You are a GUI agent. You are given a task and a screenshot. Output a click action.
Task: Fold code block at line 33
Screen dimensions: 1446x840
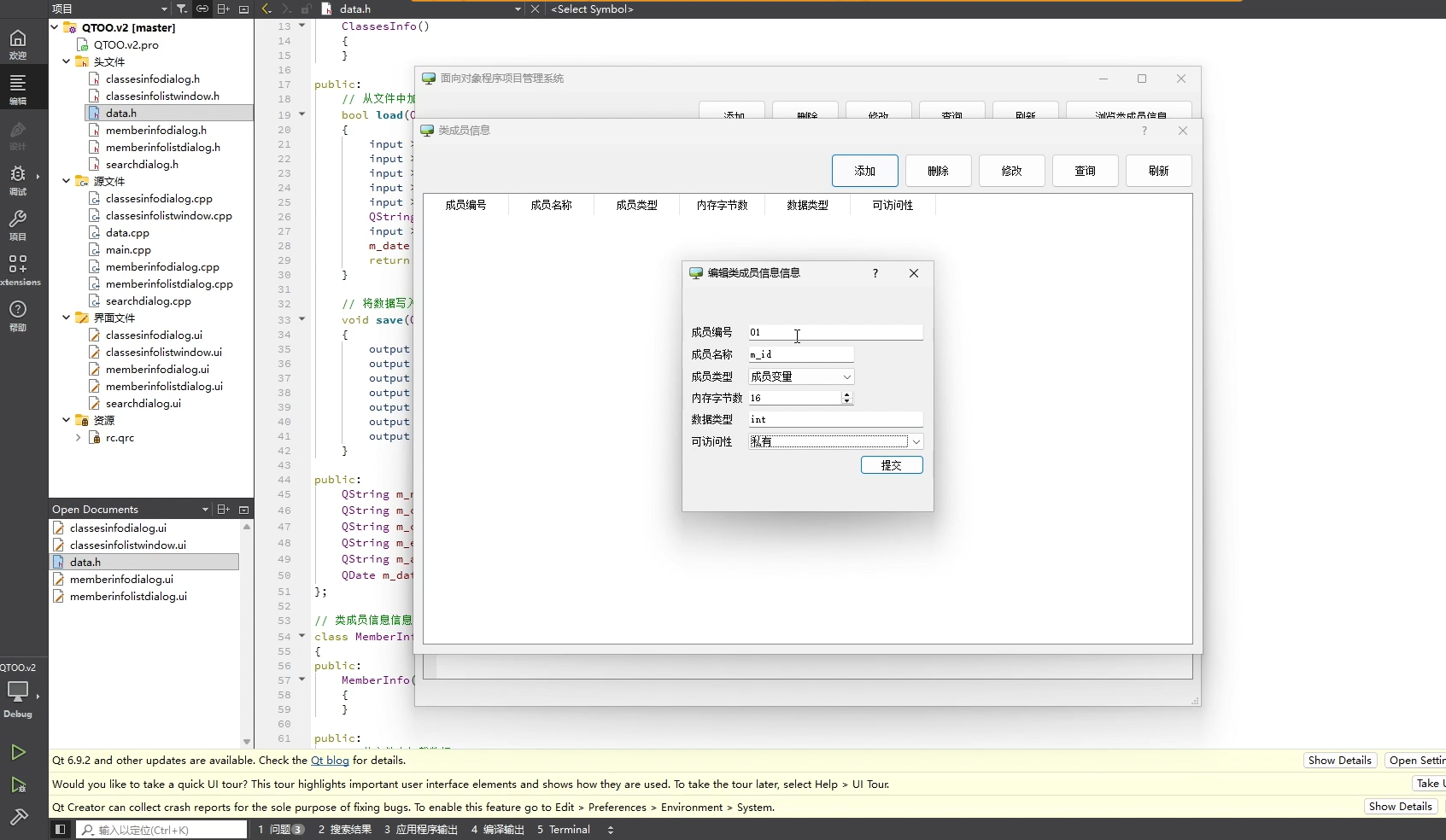coord(301,318)
